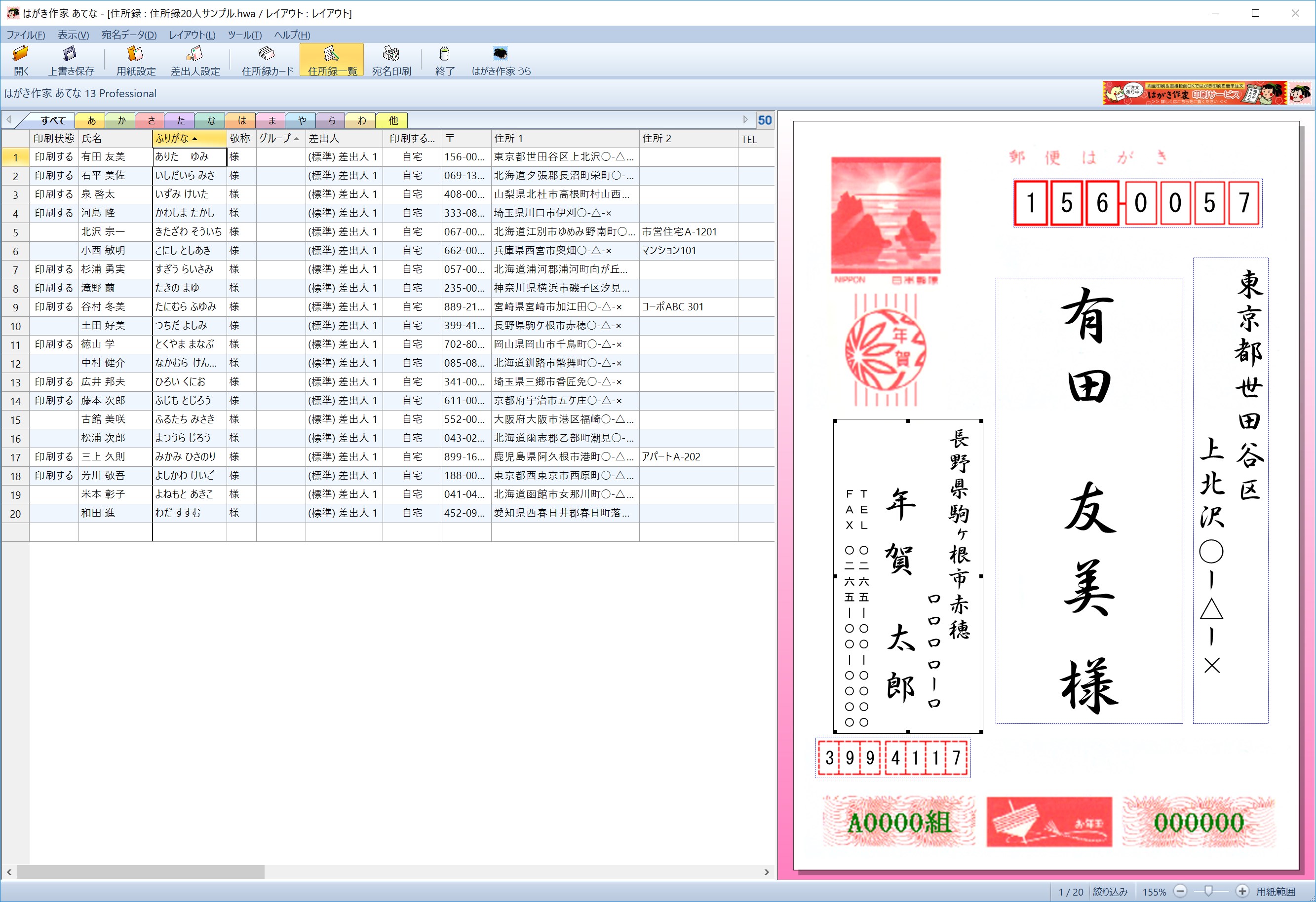Toggle the 印刷する status for 有田 友美

point(54,157)
